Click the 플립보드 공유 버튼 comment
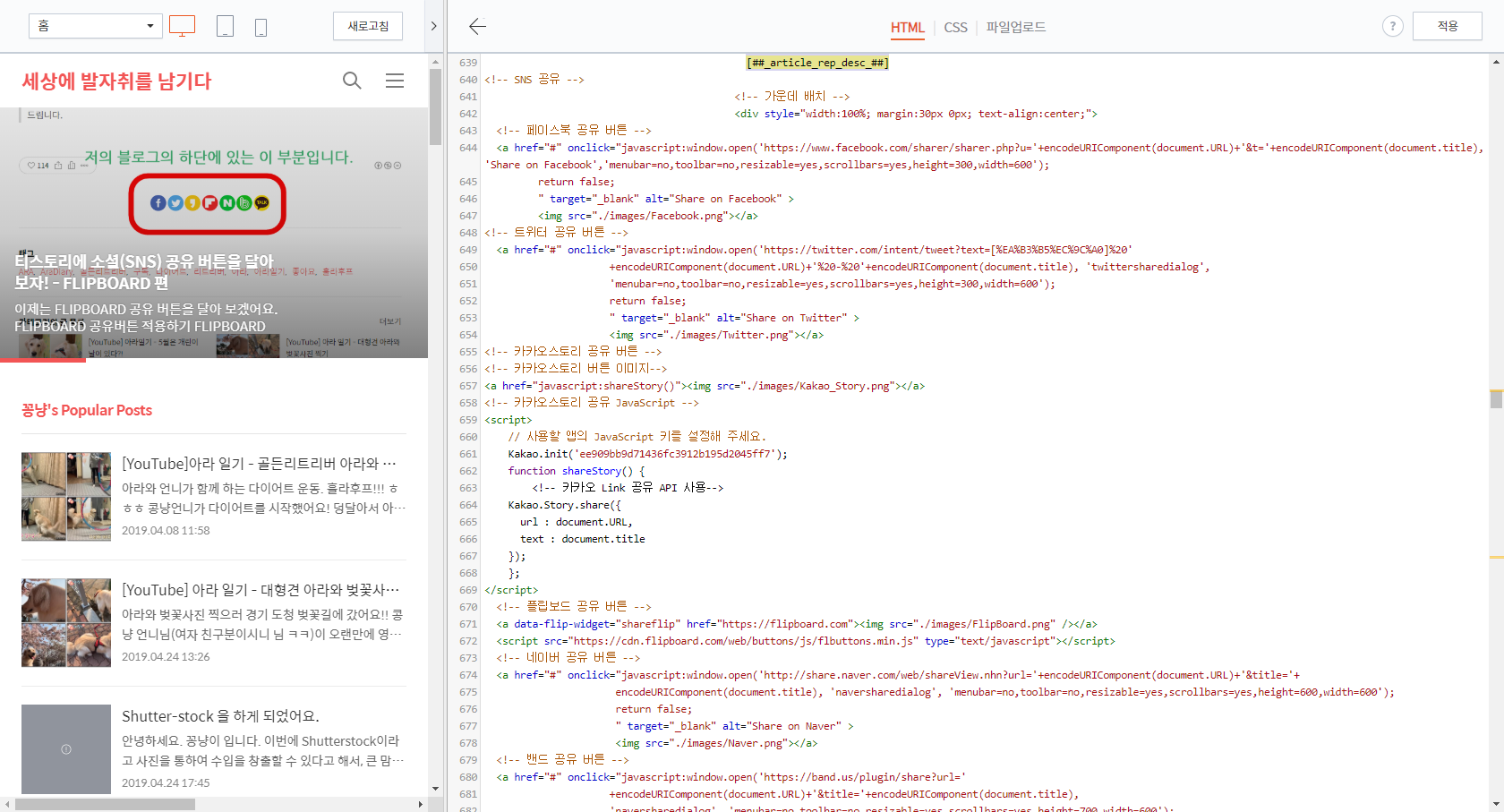This screenshot has width=1504, height=812. (574, 607)
